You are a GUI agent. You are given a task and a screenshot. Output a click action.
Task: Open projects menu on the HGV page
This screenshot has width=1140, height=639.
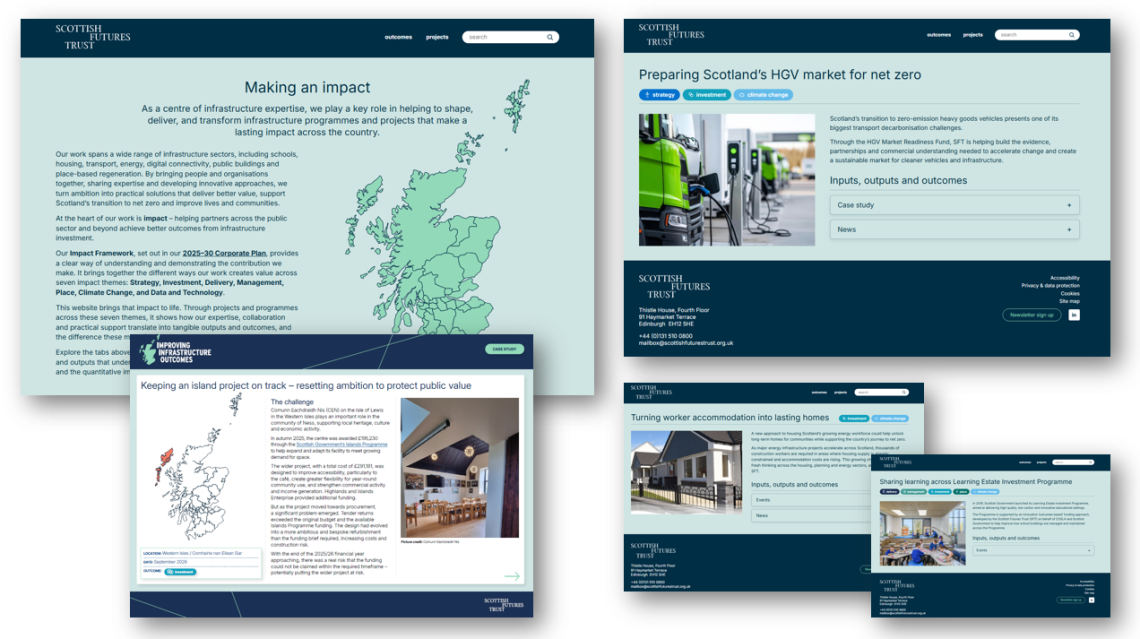coord(973,35)
